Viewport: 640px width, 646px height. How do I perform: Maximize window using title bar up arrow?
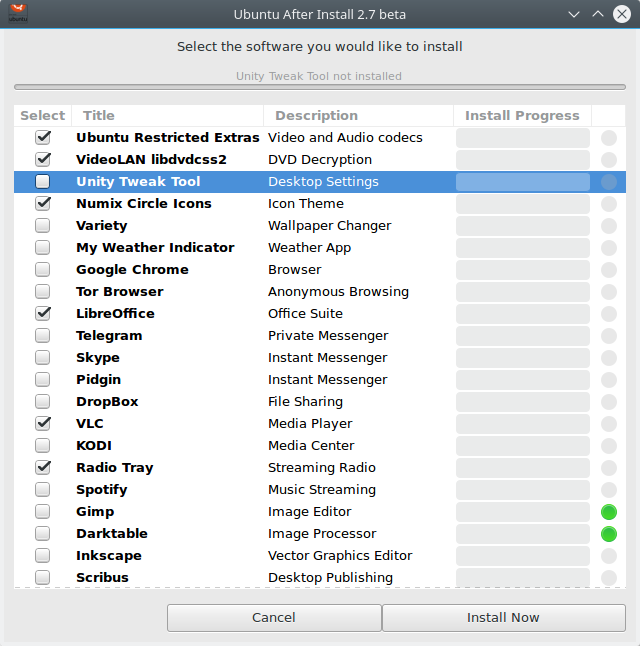coord(598,14)
